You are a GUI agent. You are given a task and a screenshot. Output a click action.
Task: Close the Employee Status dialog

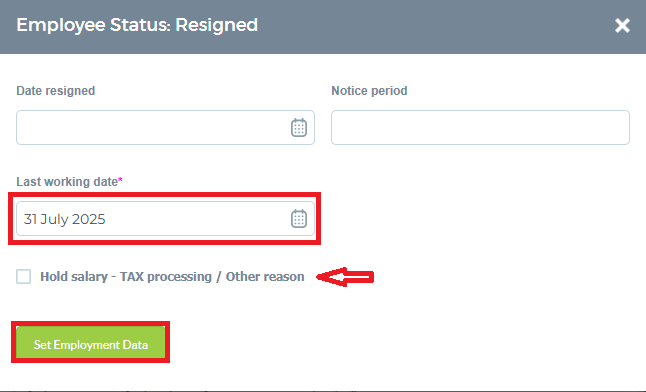tap(622, 26)
